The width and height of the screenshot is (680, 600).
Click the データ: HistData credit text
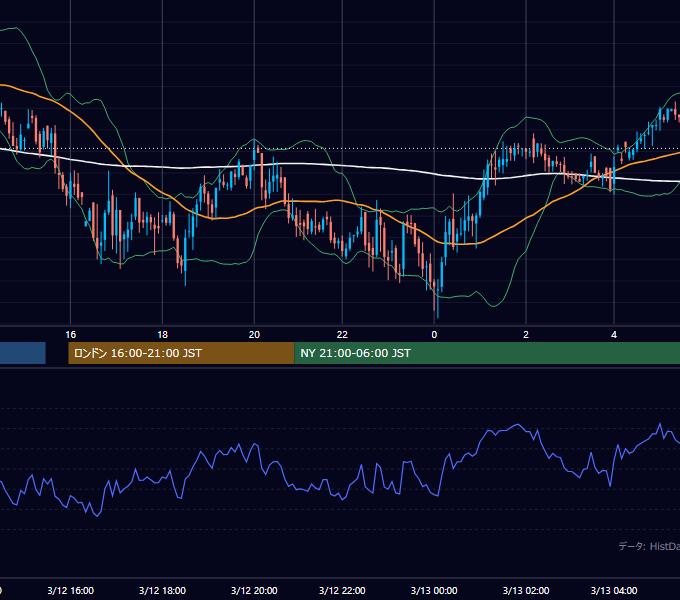tap(649, 546)
